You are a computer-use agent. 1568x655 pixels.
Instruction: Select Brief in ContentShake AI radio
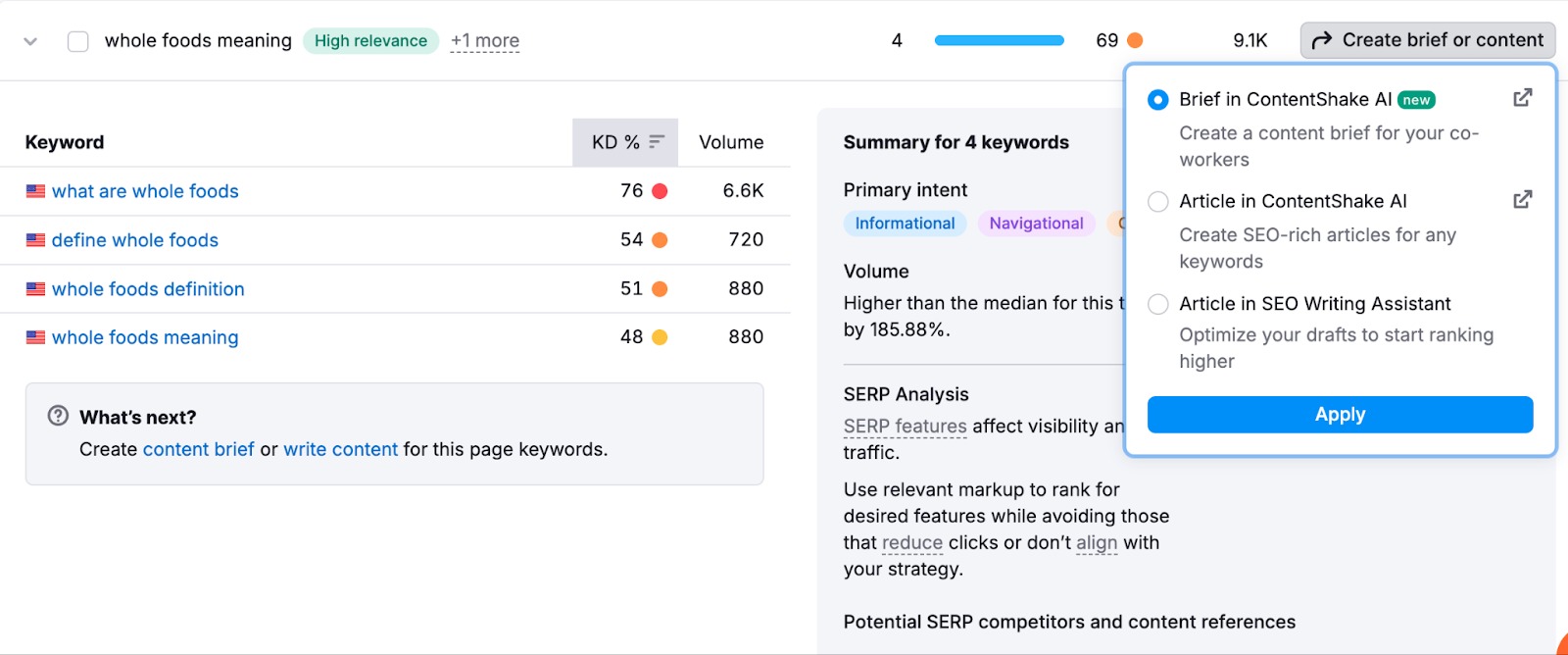pyautogui.click(x=1158, y=100)
